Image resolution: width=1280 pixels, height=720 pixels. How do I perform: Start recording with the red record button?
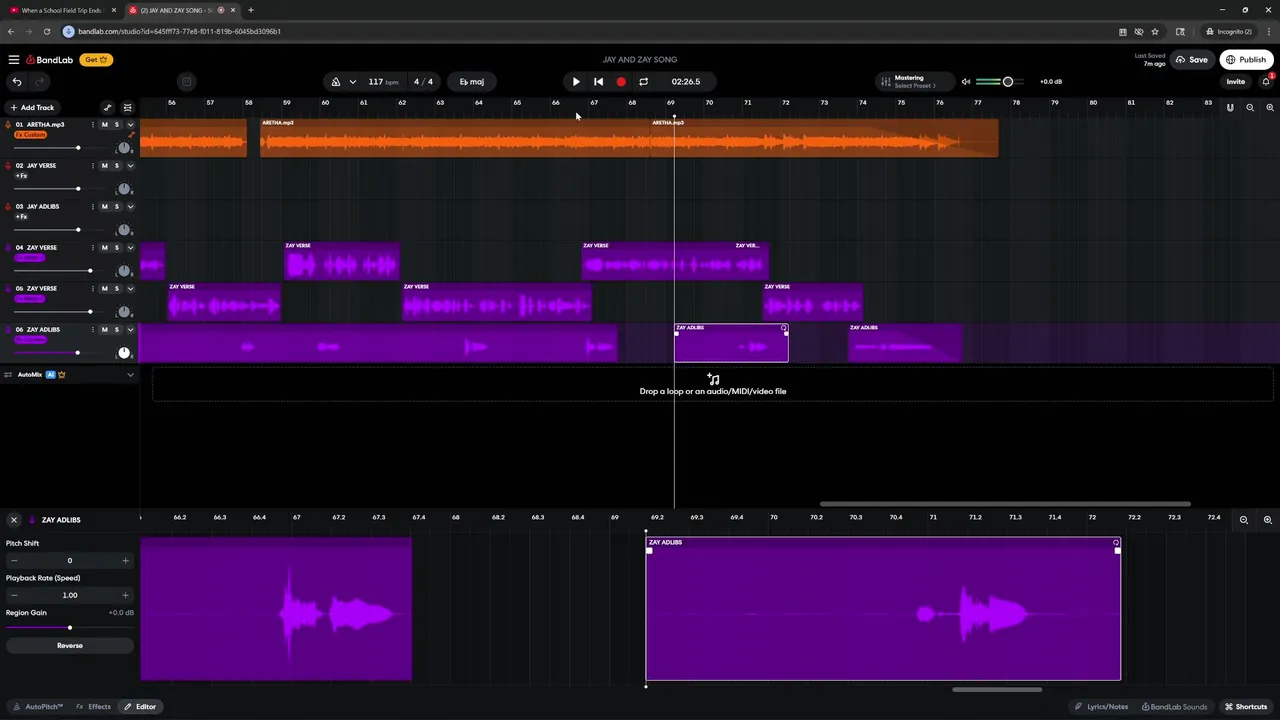click(621, 82)
